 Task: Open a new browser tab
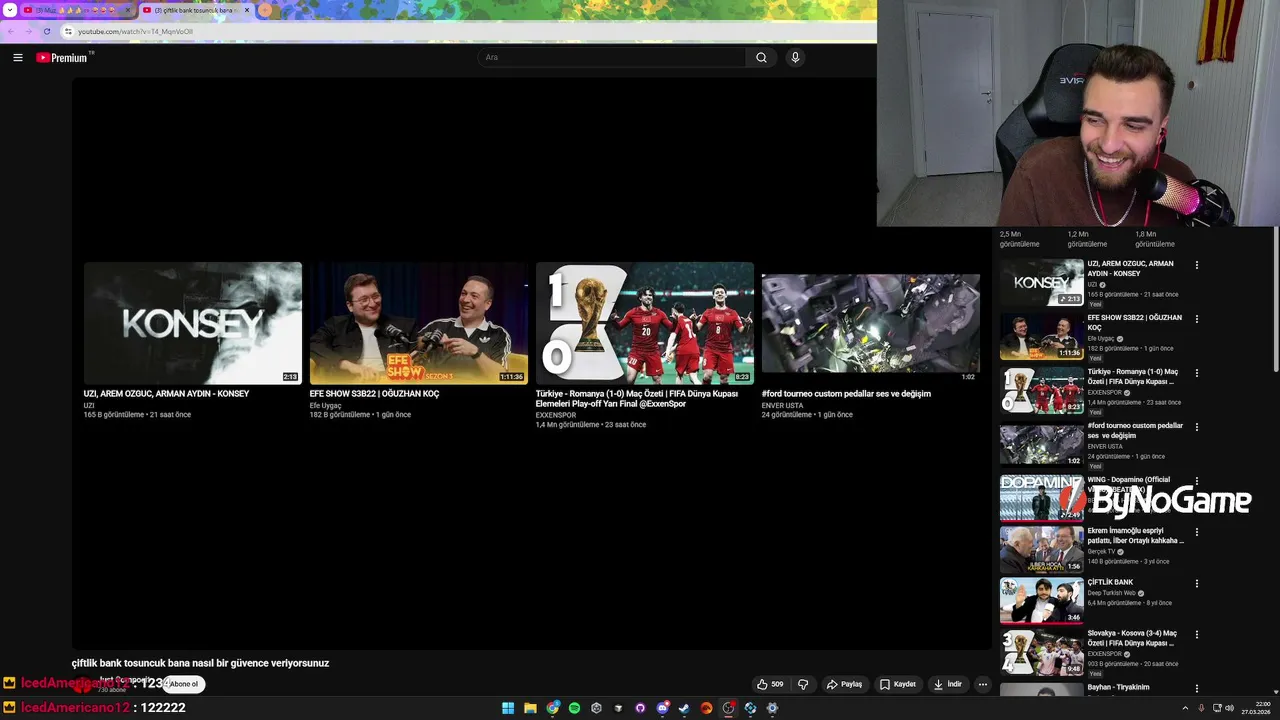click(x=265, y=10)
